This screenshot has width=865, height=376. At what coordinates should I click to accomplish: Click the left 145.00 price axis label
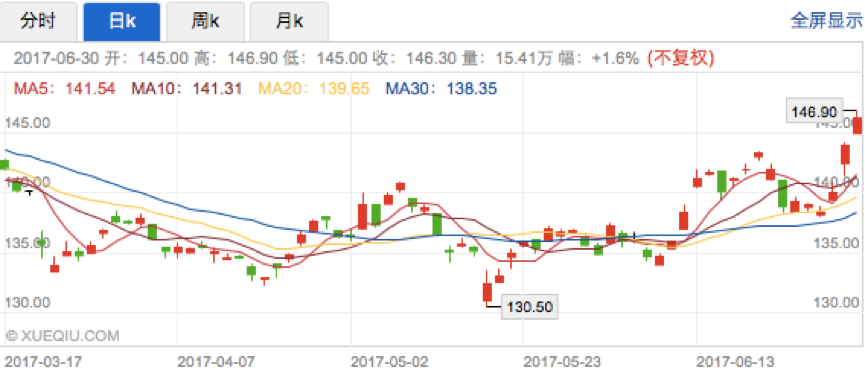pyautogui.click(x=28, y=122)
